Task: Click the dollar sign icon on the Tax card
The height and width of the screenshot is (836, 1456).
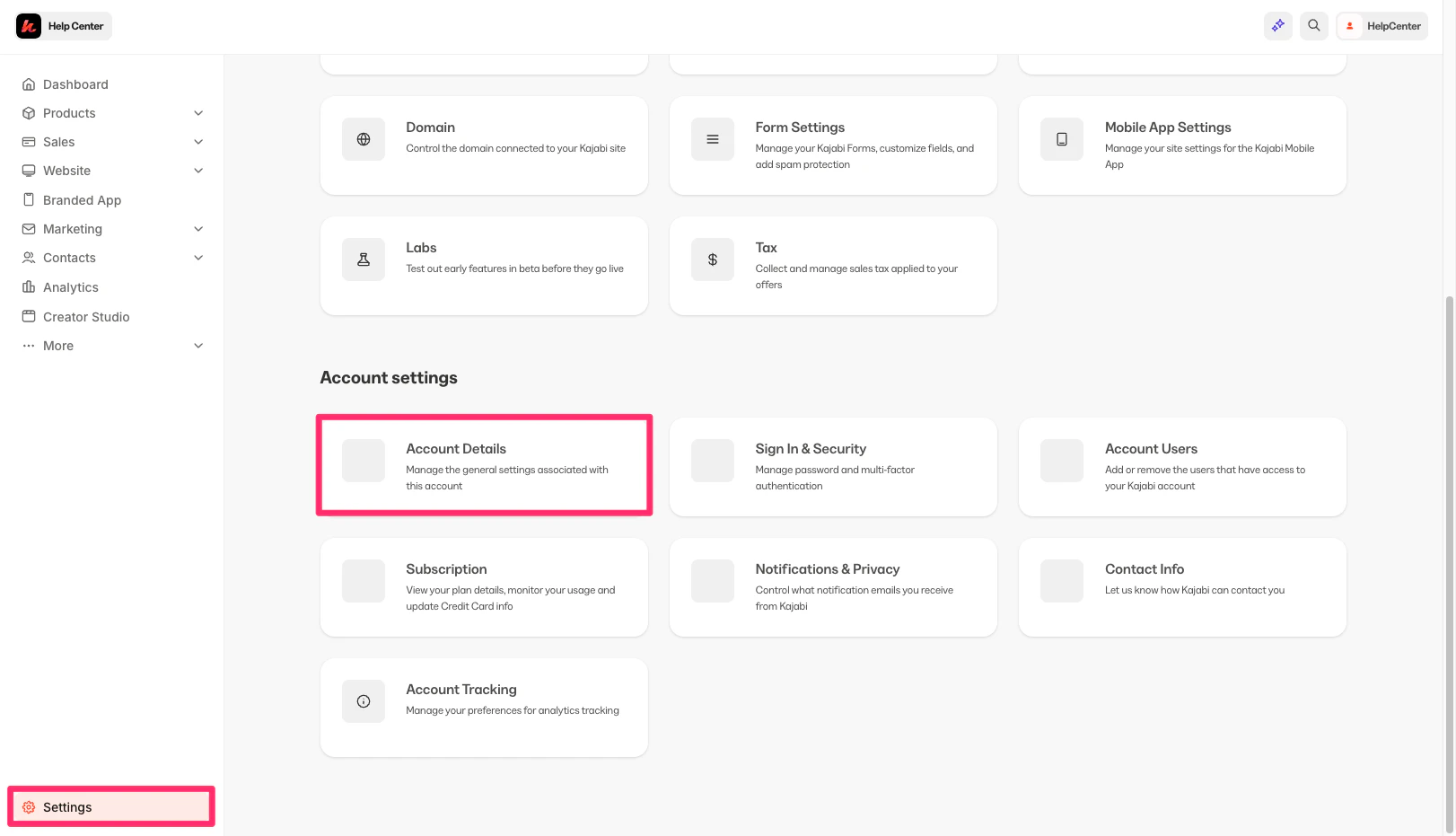Action: tap(712, 259)
